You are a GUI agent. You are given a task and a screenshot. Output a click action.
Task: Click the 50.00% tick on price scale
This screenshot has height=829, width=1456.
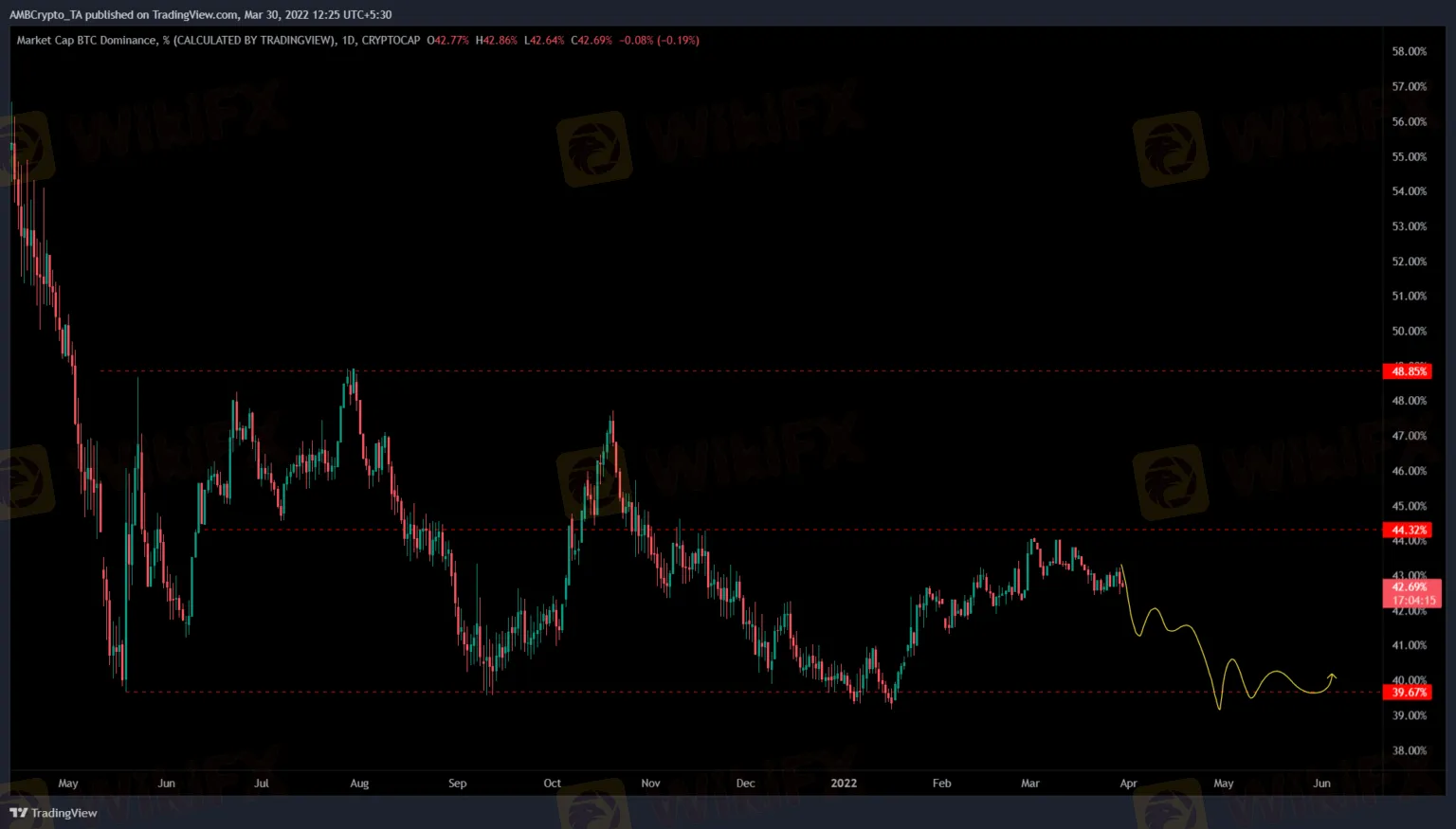click(x=1409, y=331)
